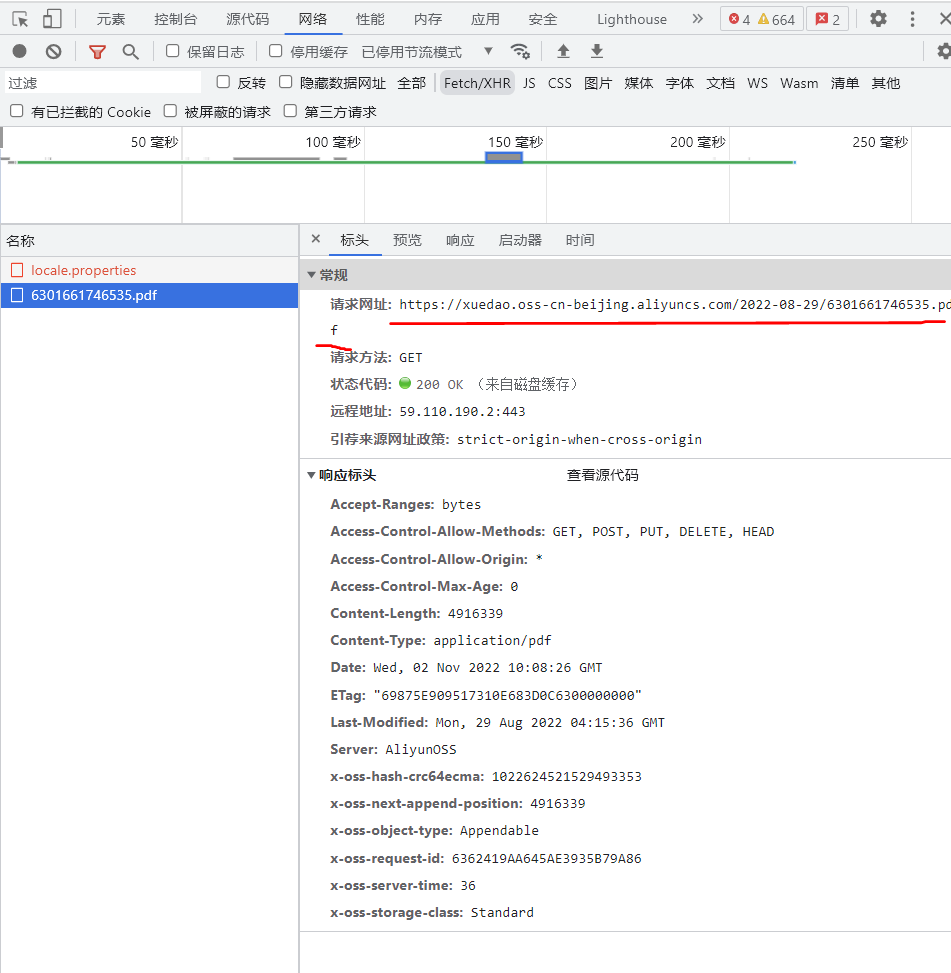Show more DevTools tabs chevron
This screenshot has width=951, height=973.
coord(697,19)
